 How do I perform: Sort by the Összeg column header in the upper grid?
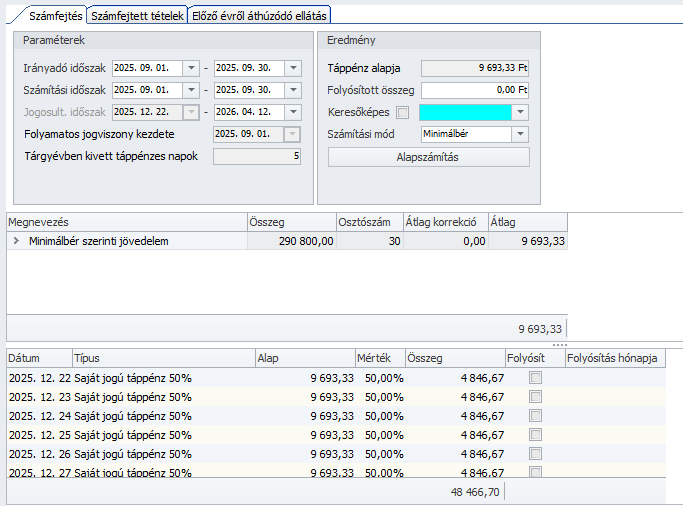click(x=290, y=222)
